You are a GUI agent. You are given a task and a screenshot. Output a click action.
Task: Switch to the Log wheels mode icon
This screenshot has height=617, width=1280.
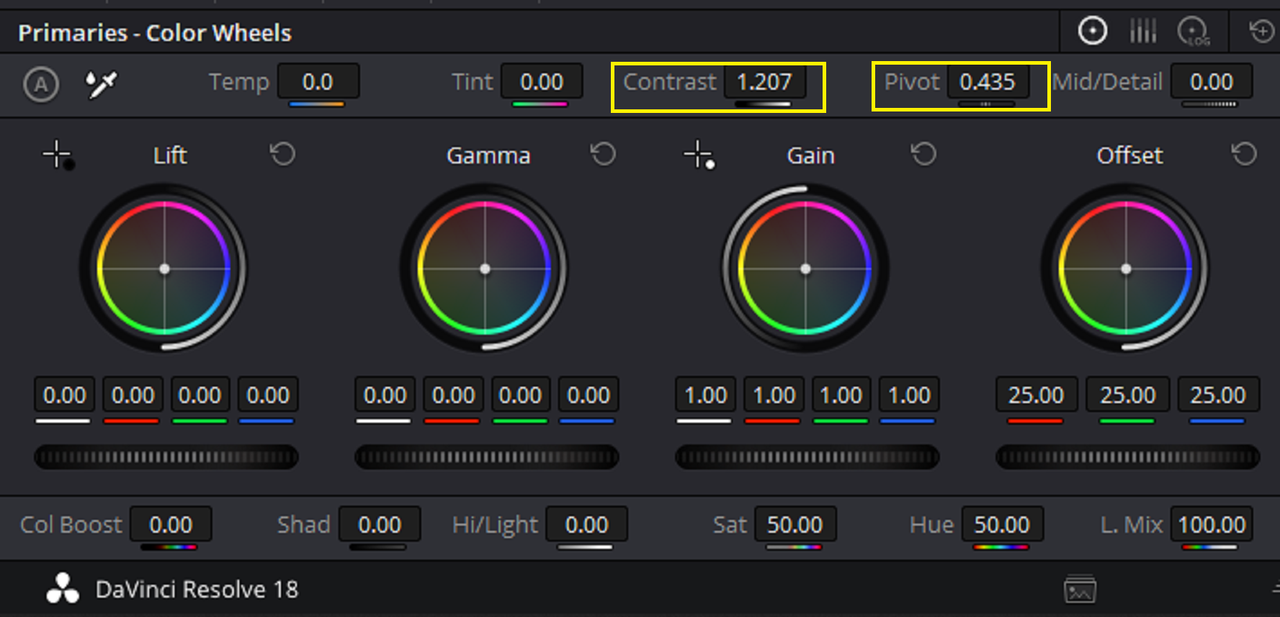[x=1193, y=32]
